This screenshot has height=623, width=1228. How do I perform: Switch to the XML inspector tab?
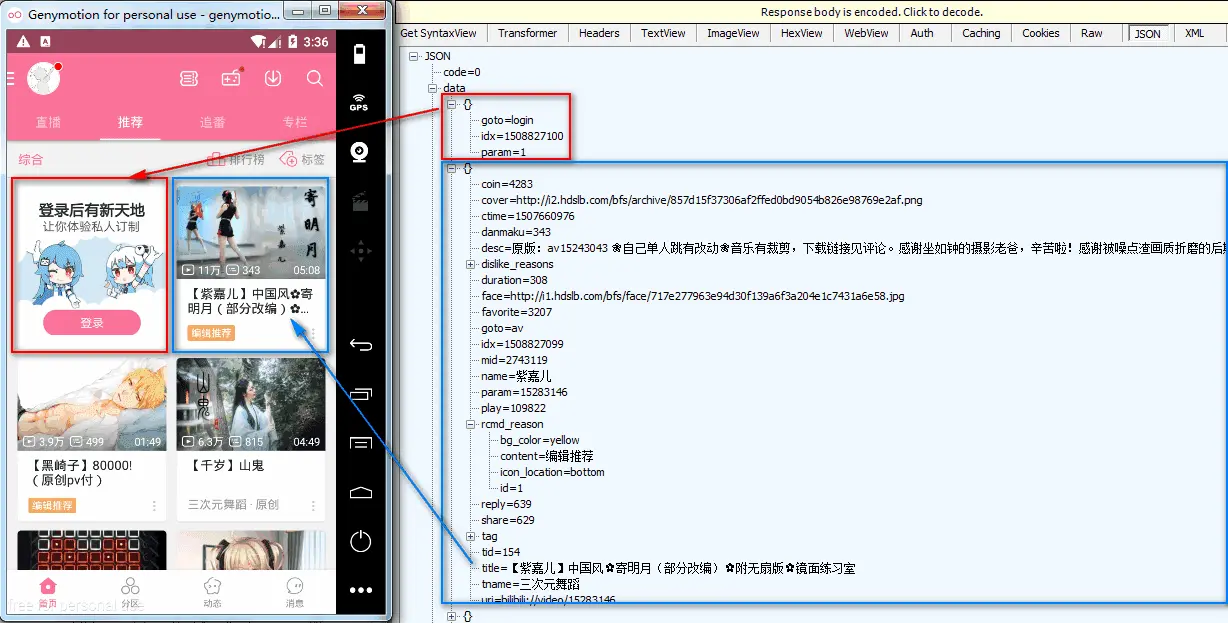pos(1195,33)
